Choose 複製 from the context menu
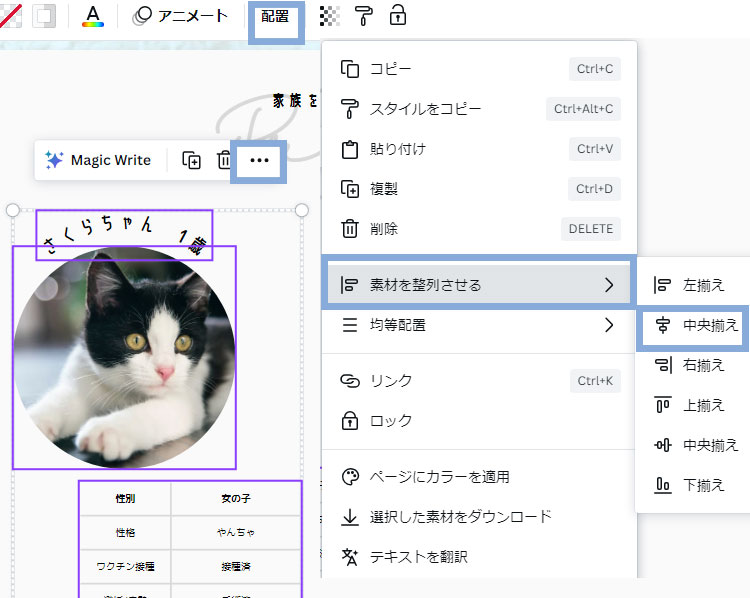This screenshot has width=750, height=598. click(479, 189)
